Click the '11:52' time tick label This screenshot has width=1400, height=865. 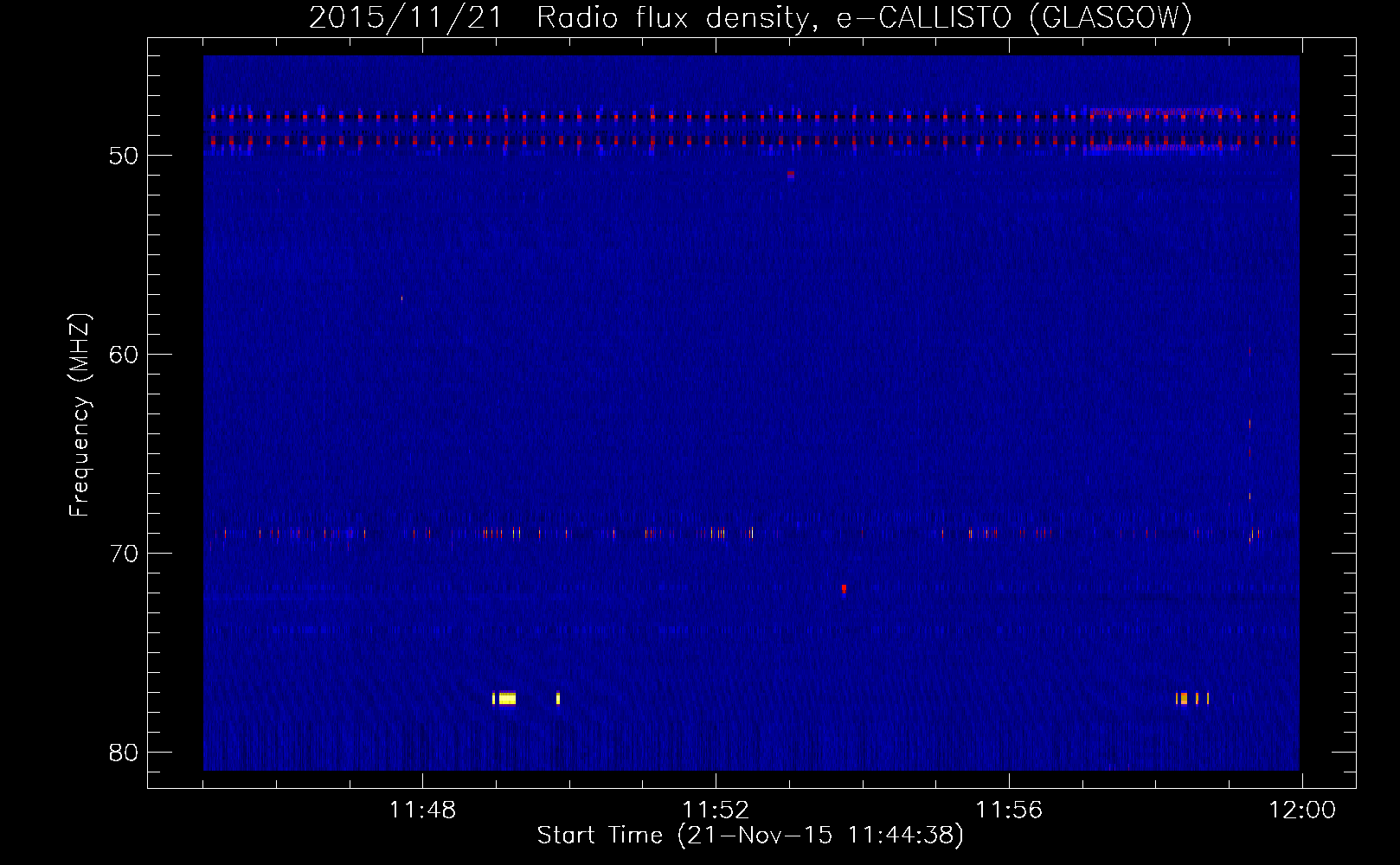[716, 811]
